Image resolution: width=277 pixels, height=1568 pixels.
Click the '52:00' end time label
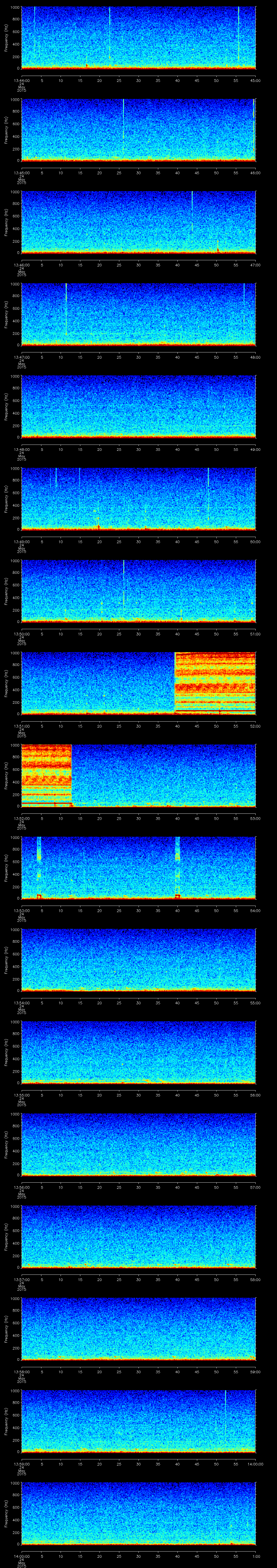pos(255,726)
